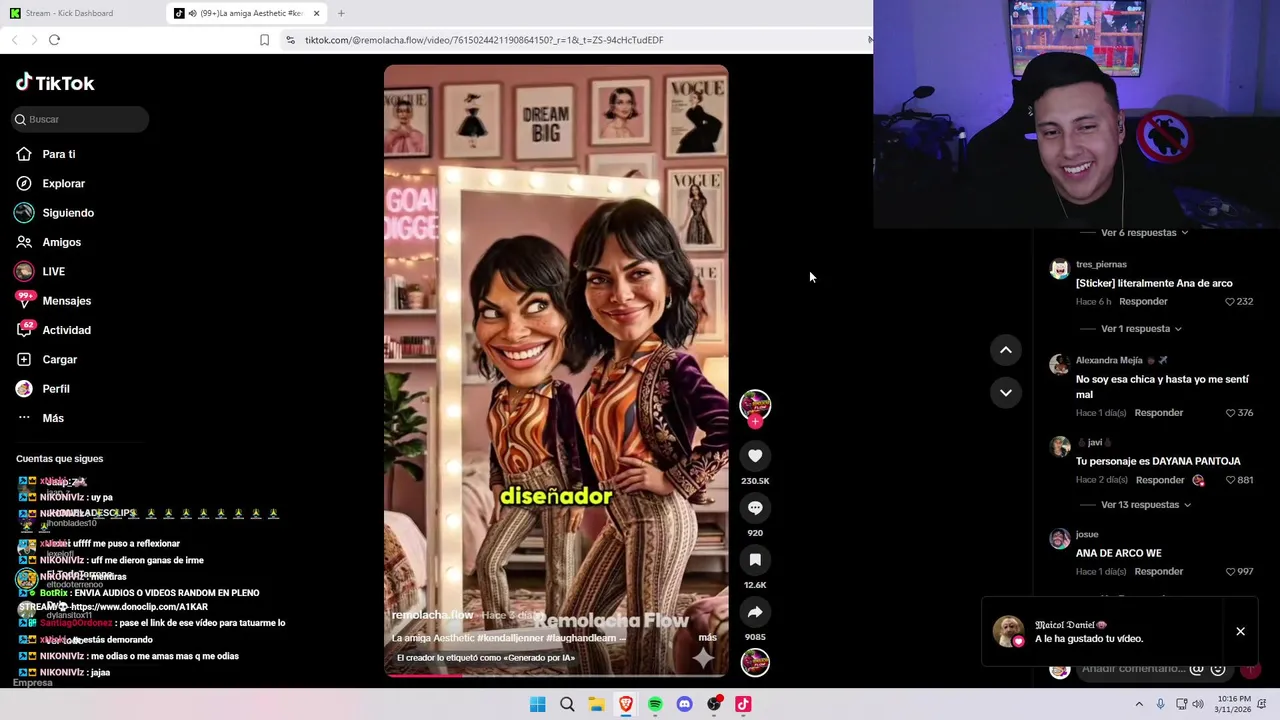The height and width of the screenshot is (720, 1280).
Task: Click the Empresa footer link
Action: pos(32,683)
